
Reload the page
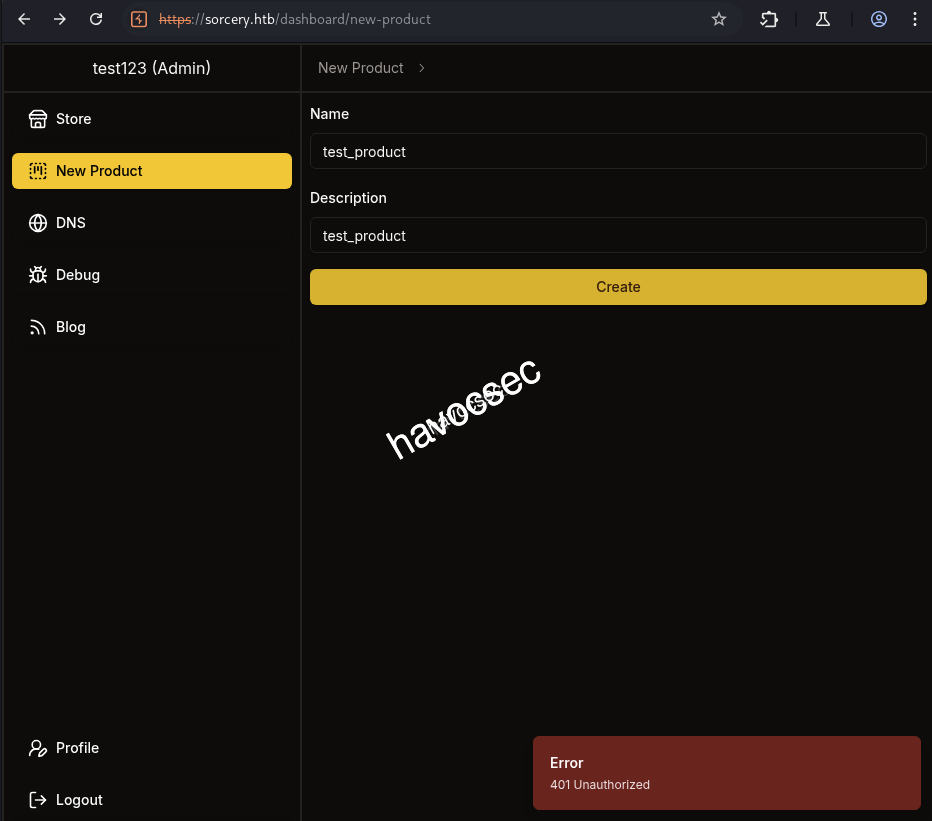[96, 19]
